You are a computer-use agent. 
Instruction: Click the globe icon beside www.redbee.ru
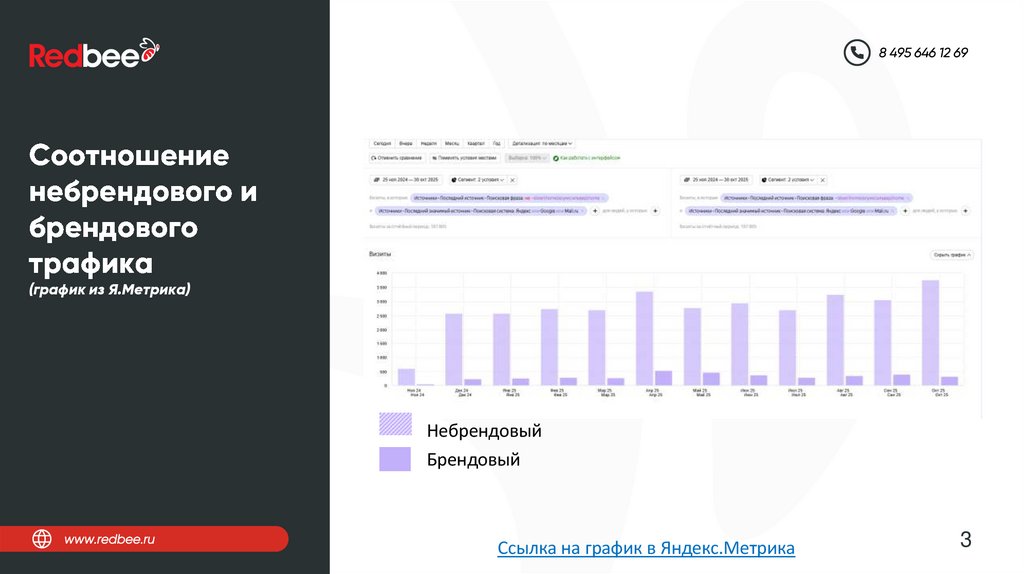click(42, 539)
